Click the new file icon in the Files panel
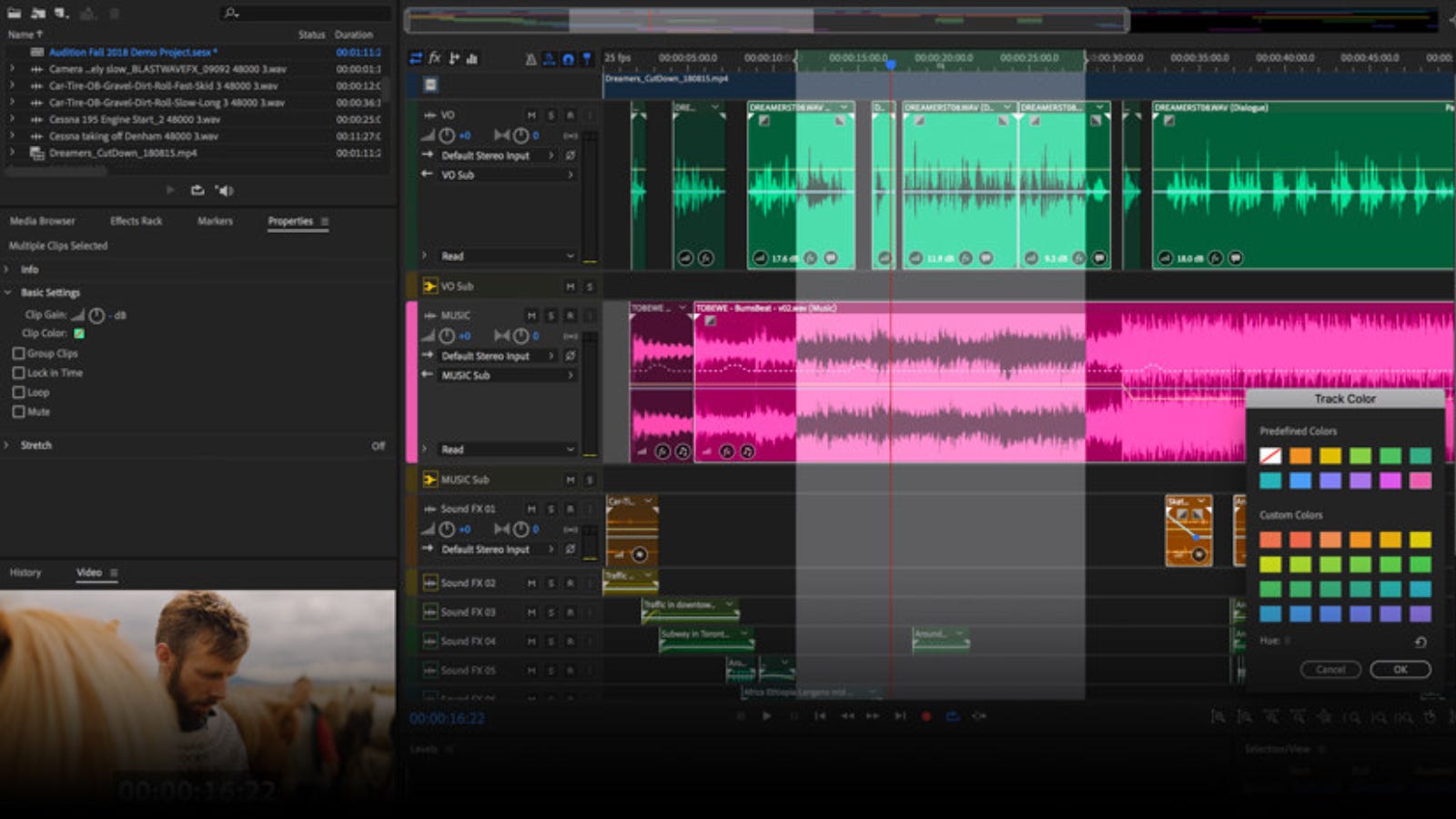 coord(62,13)
